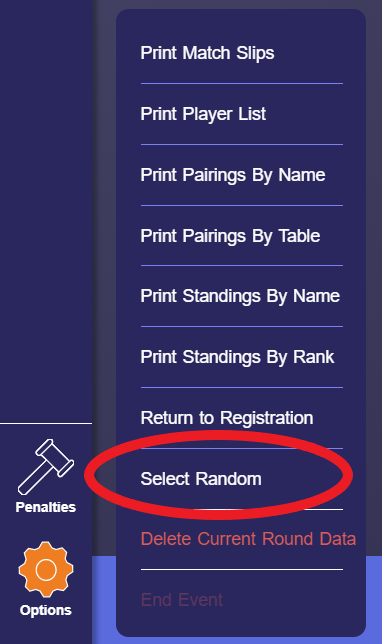Click the white divider line above Penalties
Screen dimensions: 382x644
pos(46,423)
